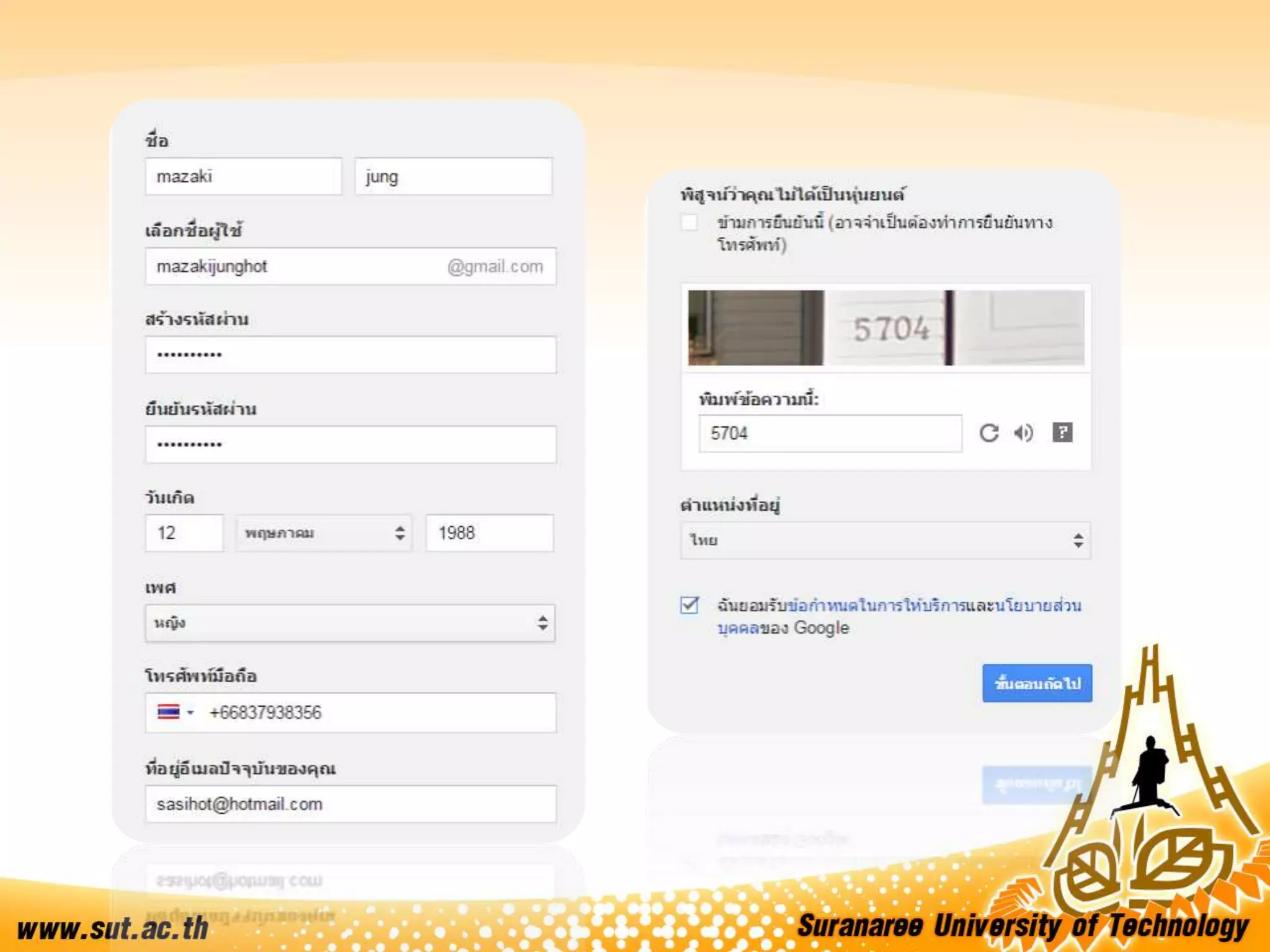Click the birth day field showing 12
Image resolution: width=1270 pixels, height=952 pixels.
pyautogui.click(x=184, y=533)
